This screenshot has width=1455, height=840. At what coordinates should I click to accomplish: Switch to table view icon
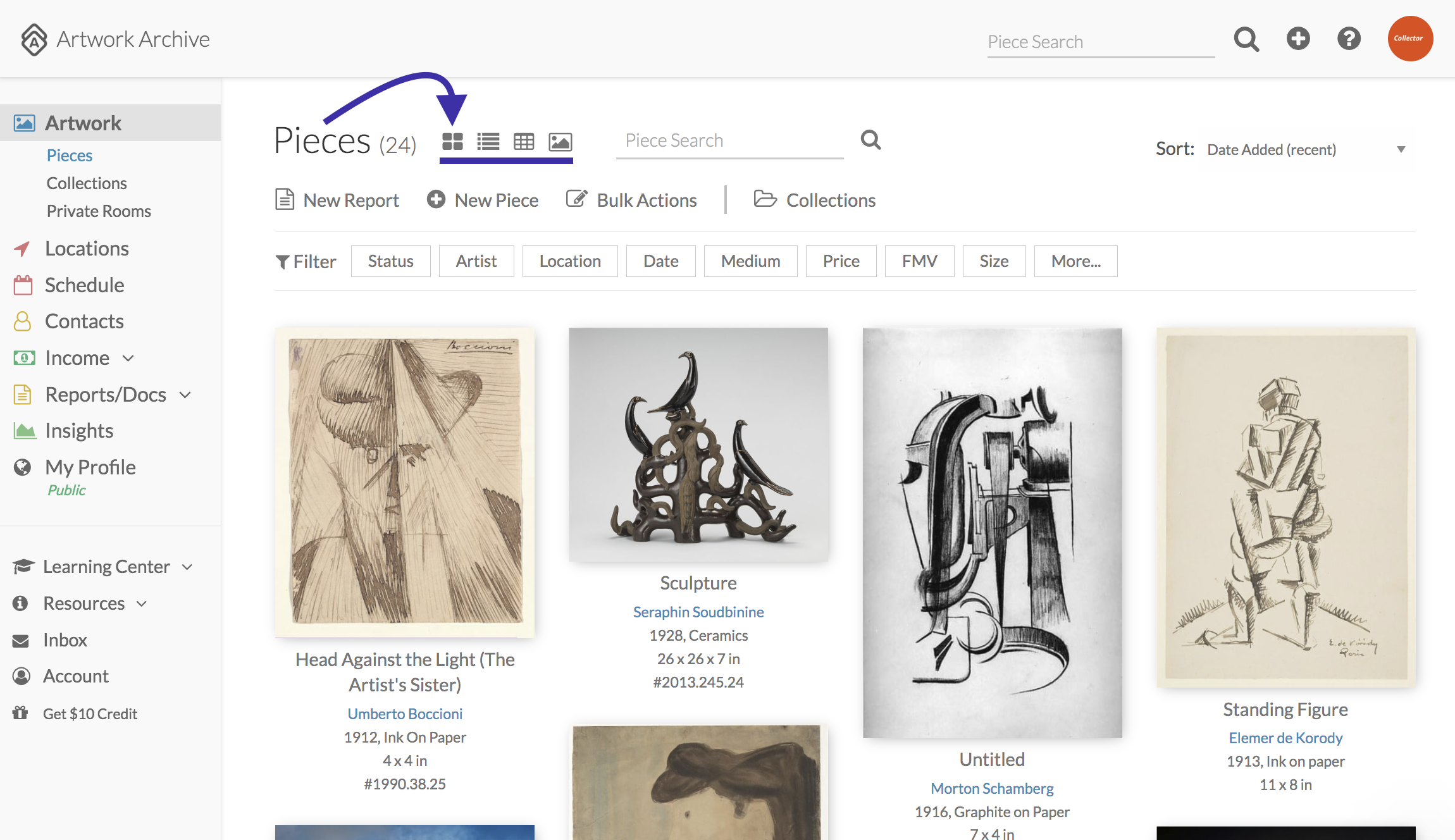pyautogui.click(x=524, y=141)
